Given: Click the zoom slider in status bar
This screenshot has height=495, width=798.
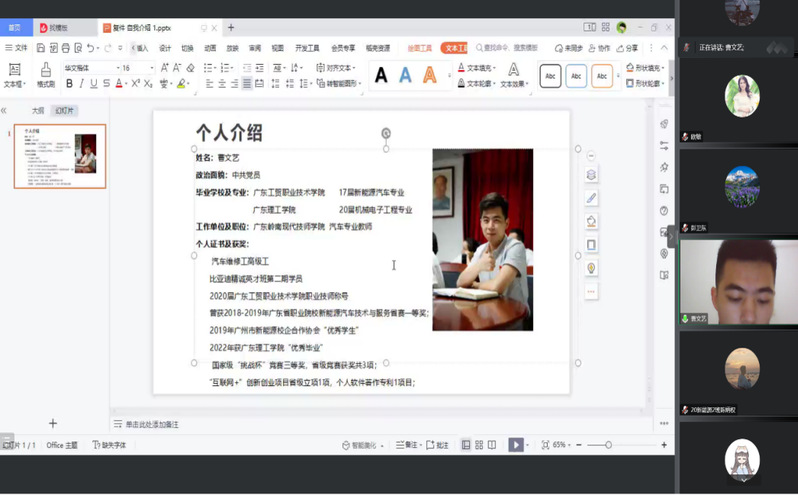Looking at the screenshot, I should [x=608, y=445].
